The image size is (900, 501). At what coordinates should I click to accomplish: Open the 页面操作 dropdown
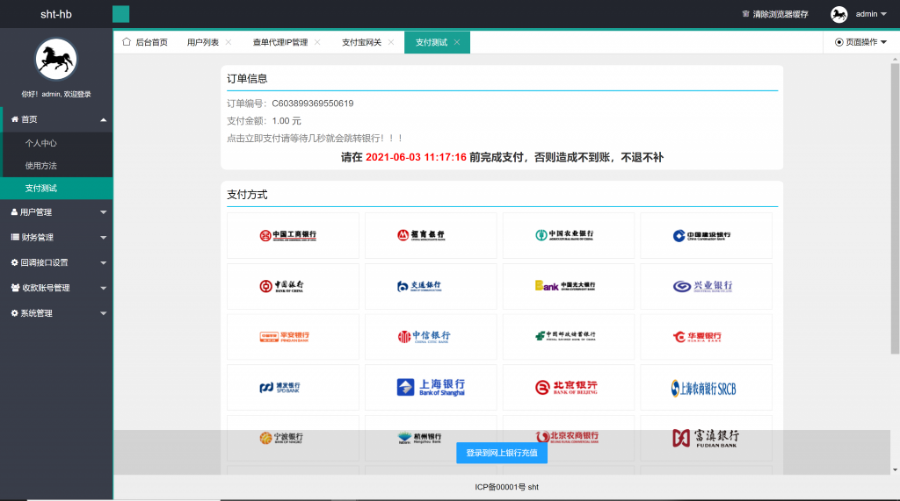point(860,42)
